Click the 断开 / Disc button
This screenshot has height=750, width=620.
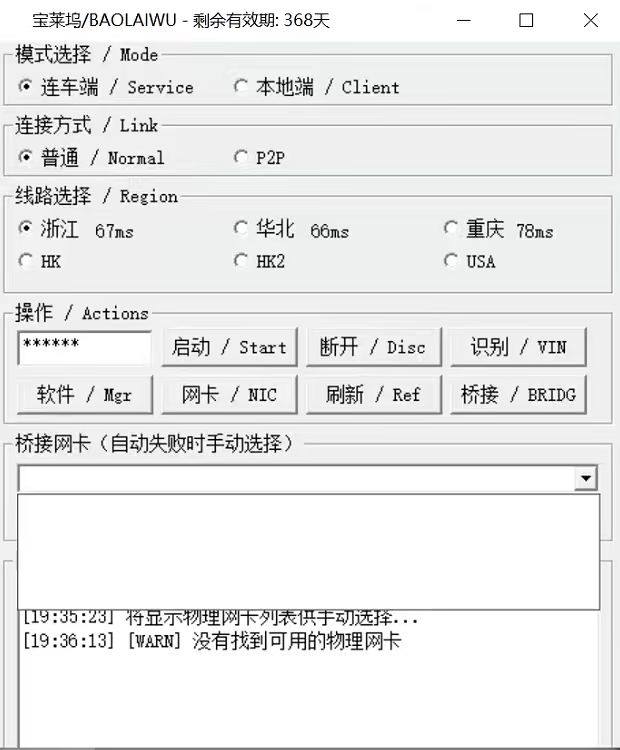374,347
